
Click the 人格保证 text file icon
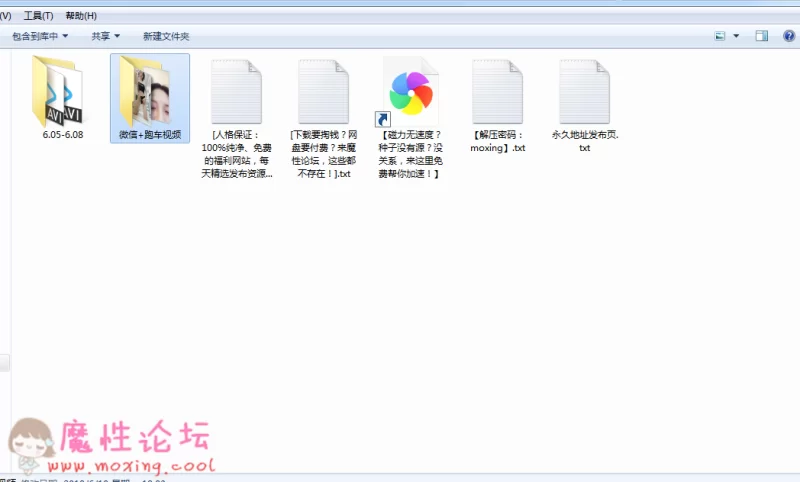[x=236, y=92]
